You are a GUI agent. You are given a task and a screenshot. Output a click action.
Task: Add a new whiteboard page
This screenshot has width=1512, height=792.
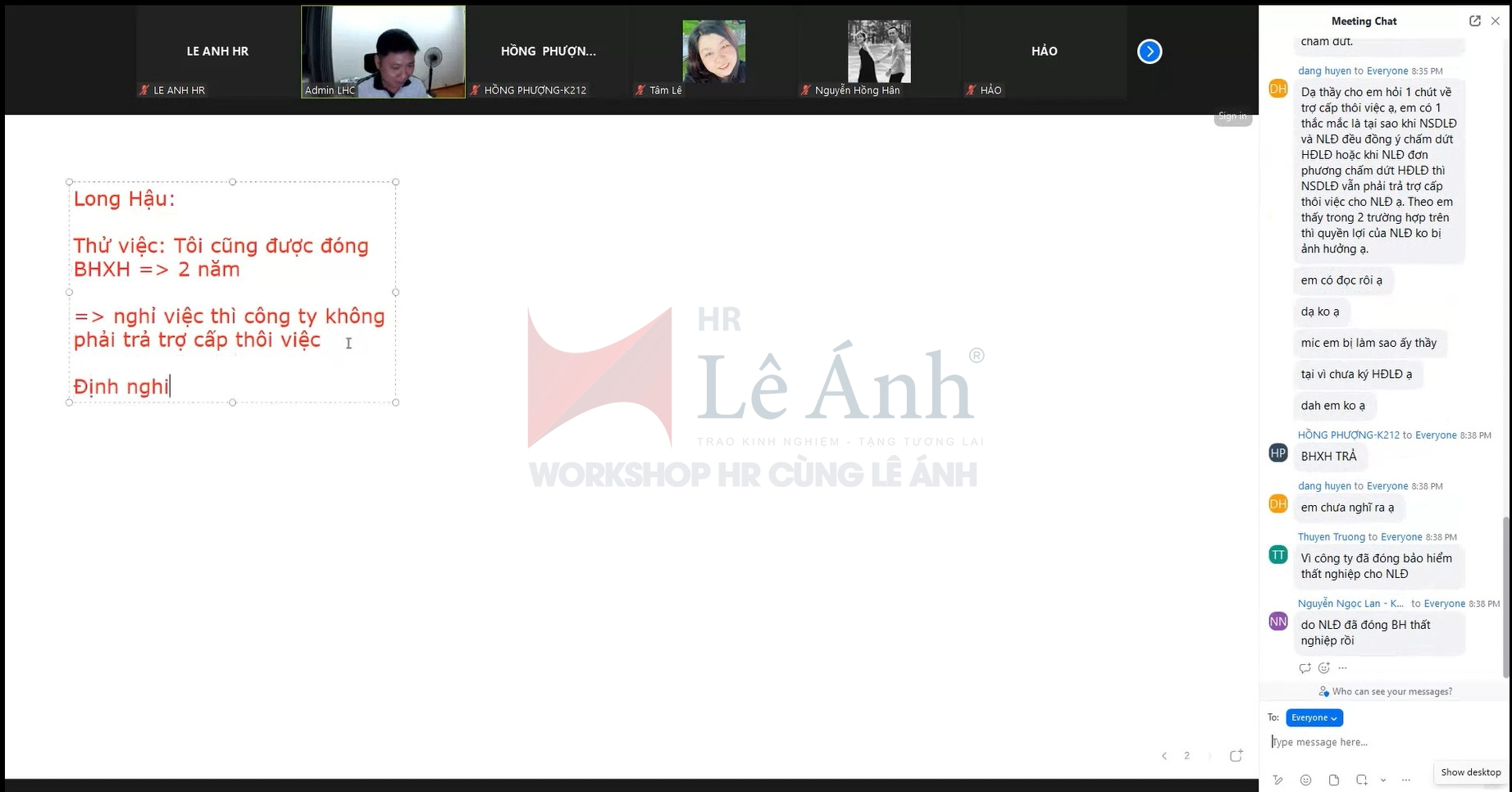(1236, 756)
